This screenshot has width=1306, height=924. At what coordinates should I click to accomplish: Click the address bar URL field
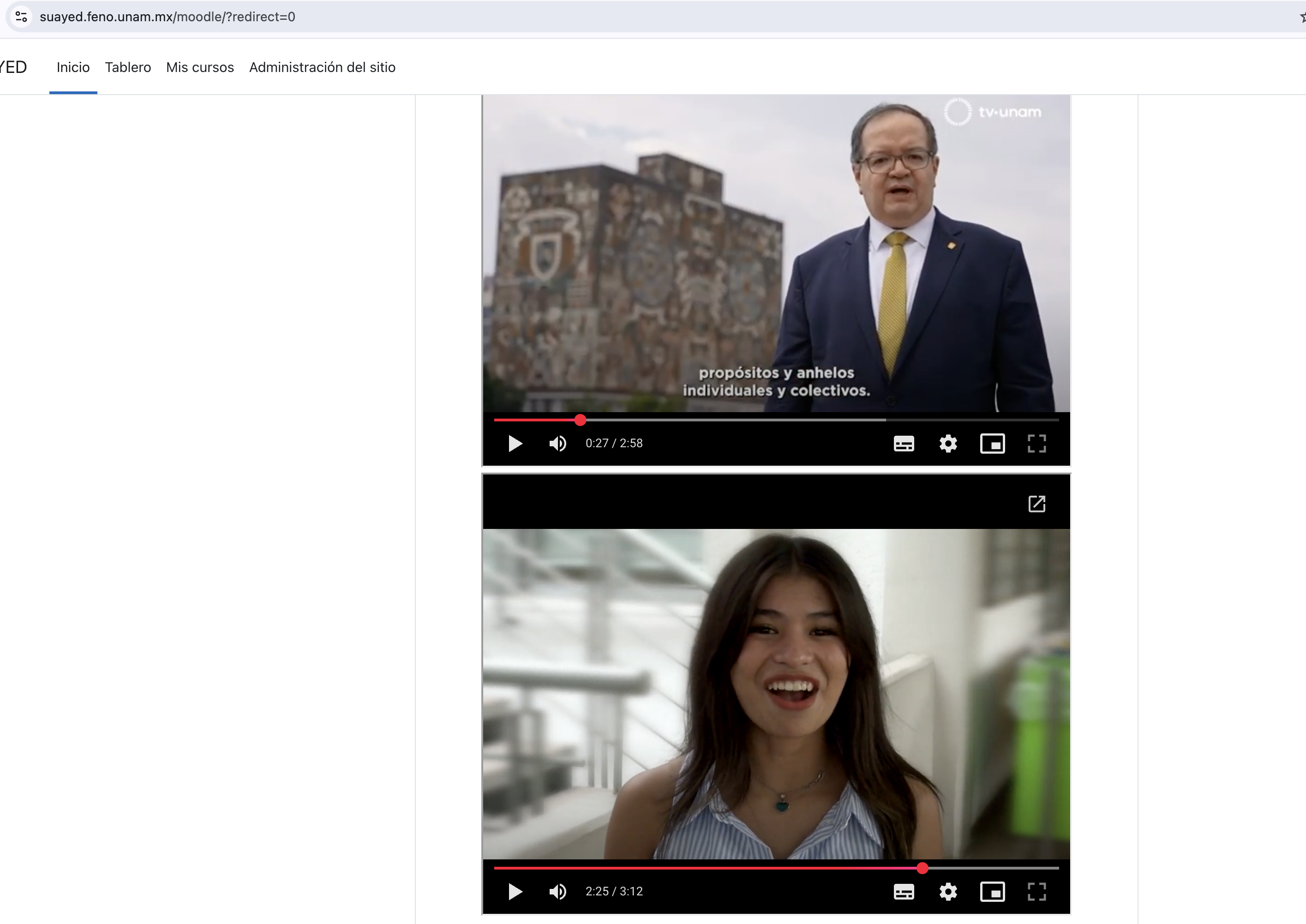[x=654, y=17]
